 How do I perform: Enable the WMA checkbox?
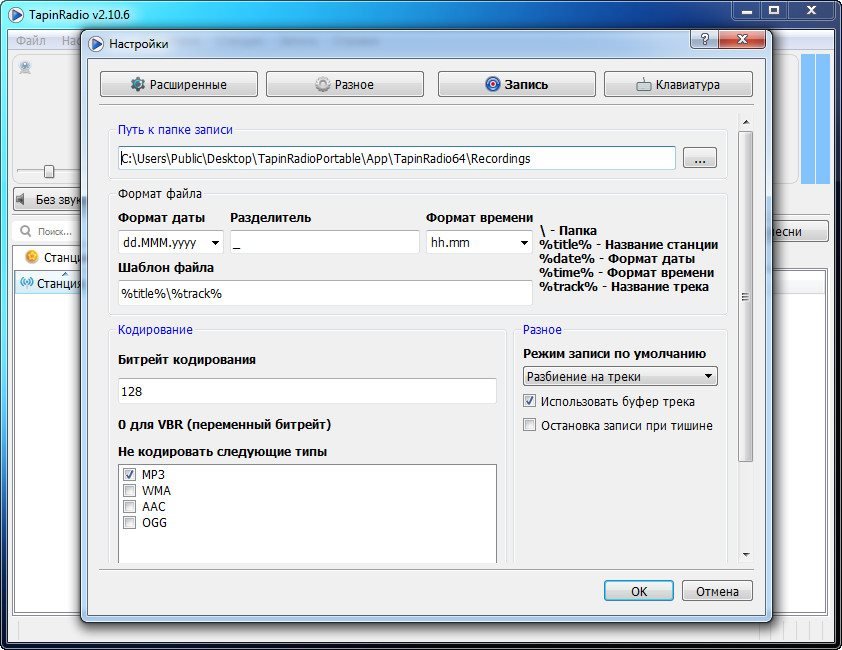[129, 490]
